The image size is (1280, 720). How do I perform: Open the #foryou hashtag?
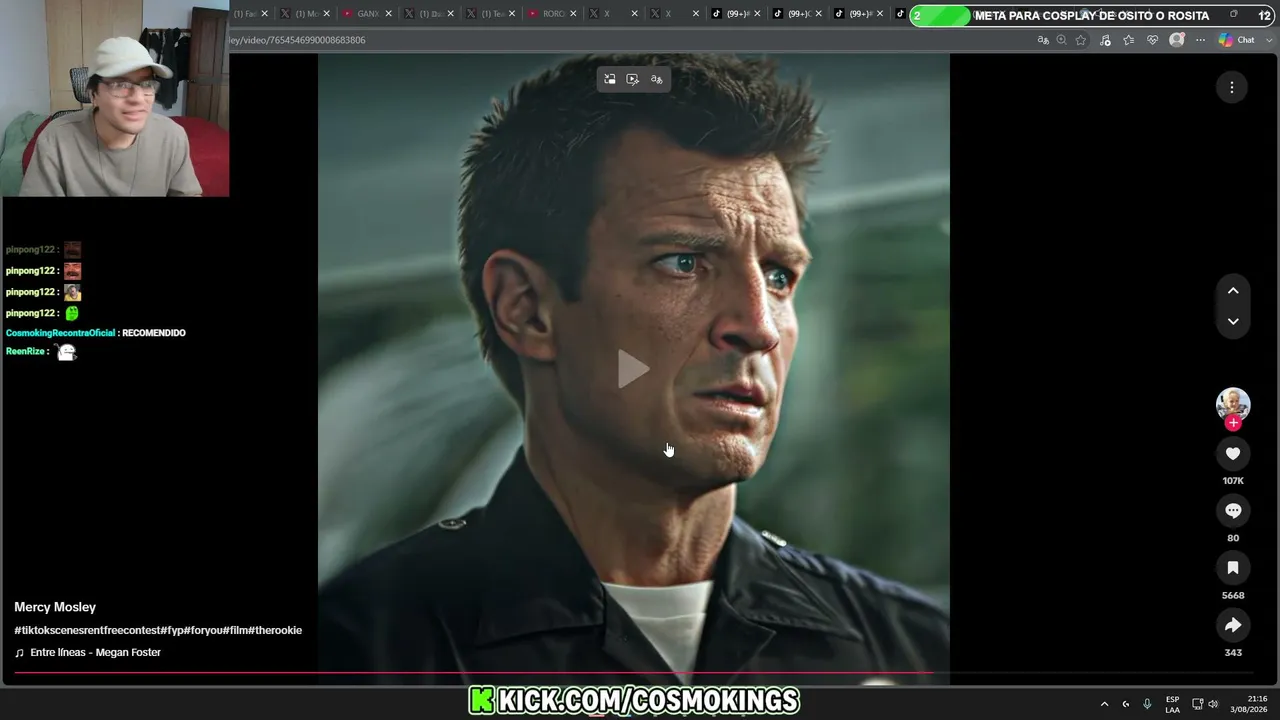coord(203,630)
